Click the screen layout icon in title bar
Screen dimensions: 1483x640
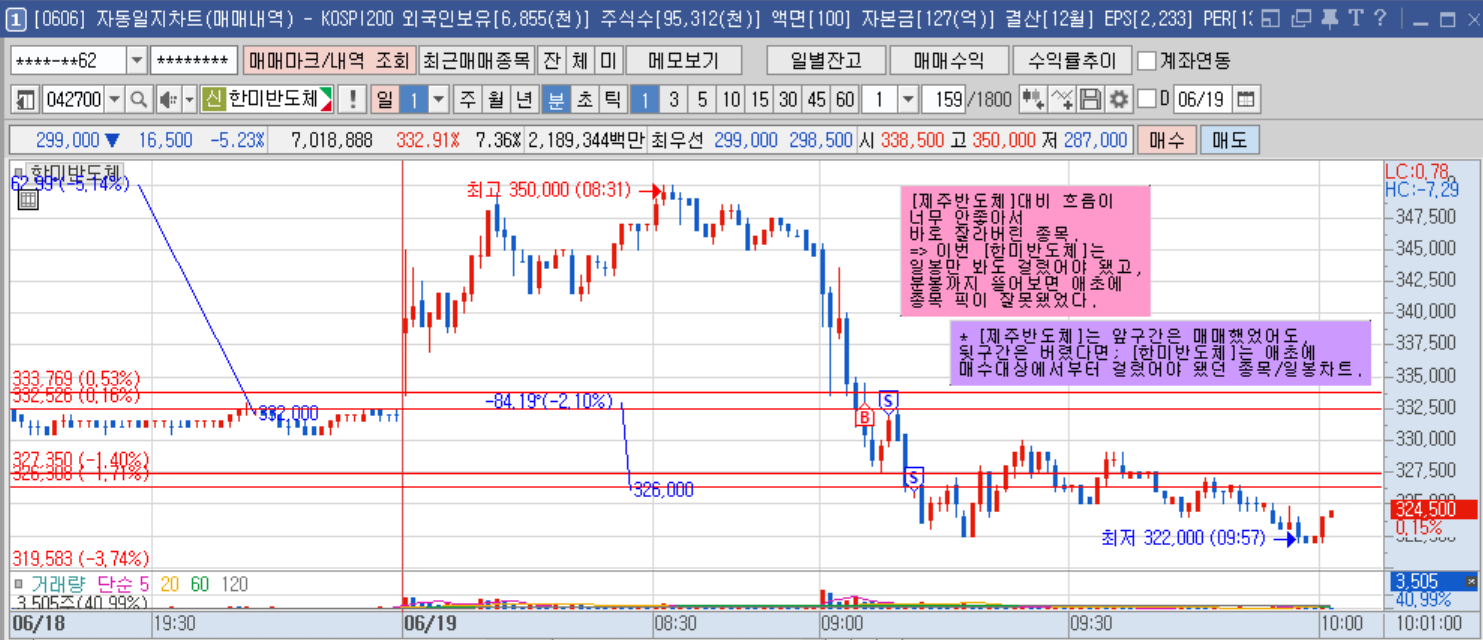tap(1270, 18)
